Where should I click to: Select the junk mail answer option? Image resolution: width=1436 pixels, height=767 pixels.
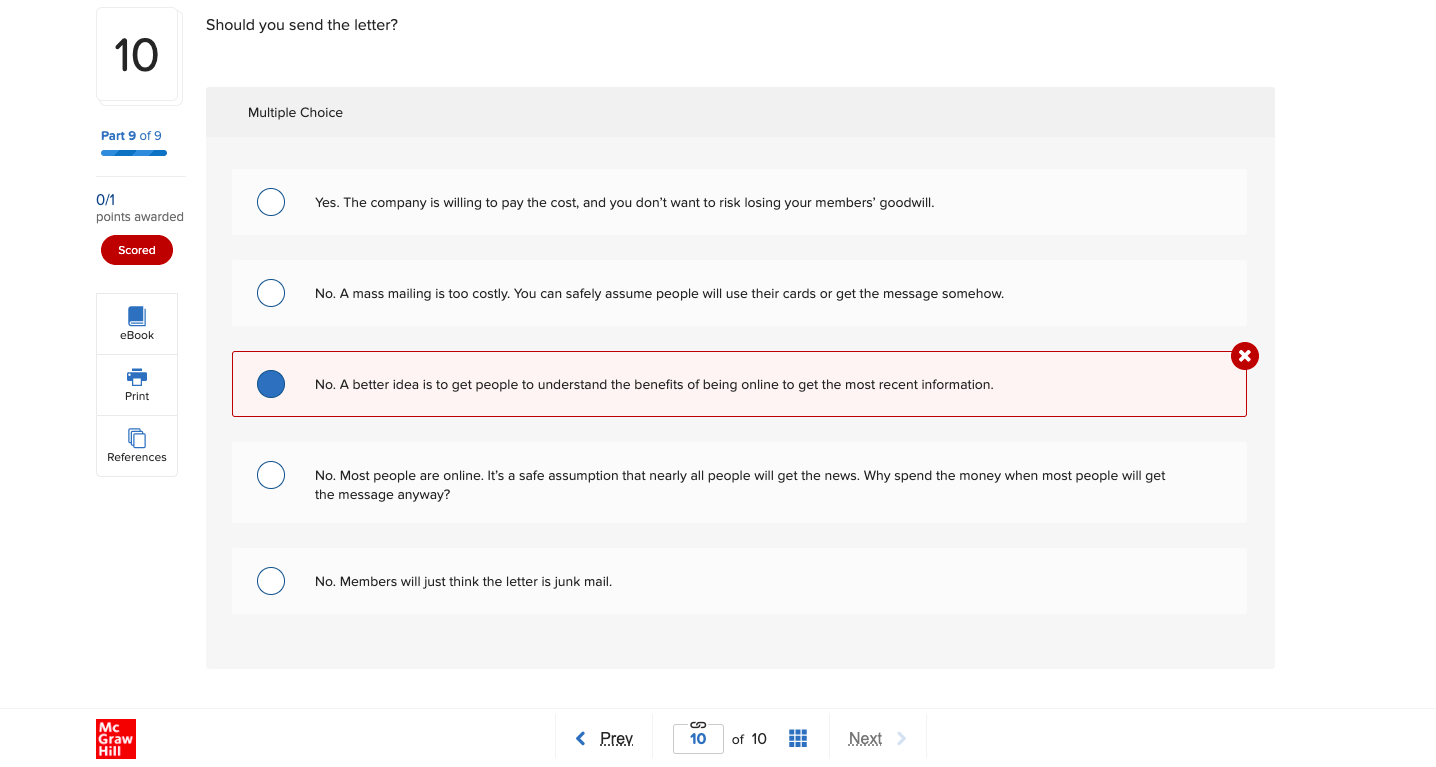[270, 580]
